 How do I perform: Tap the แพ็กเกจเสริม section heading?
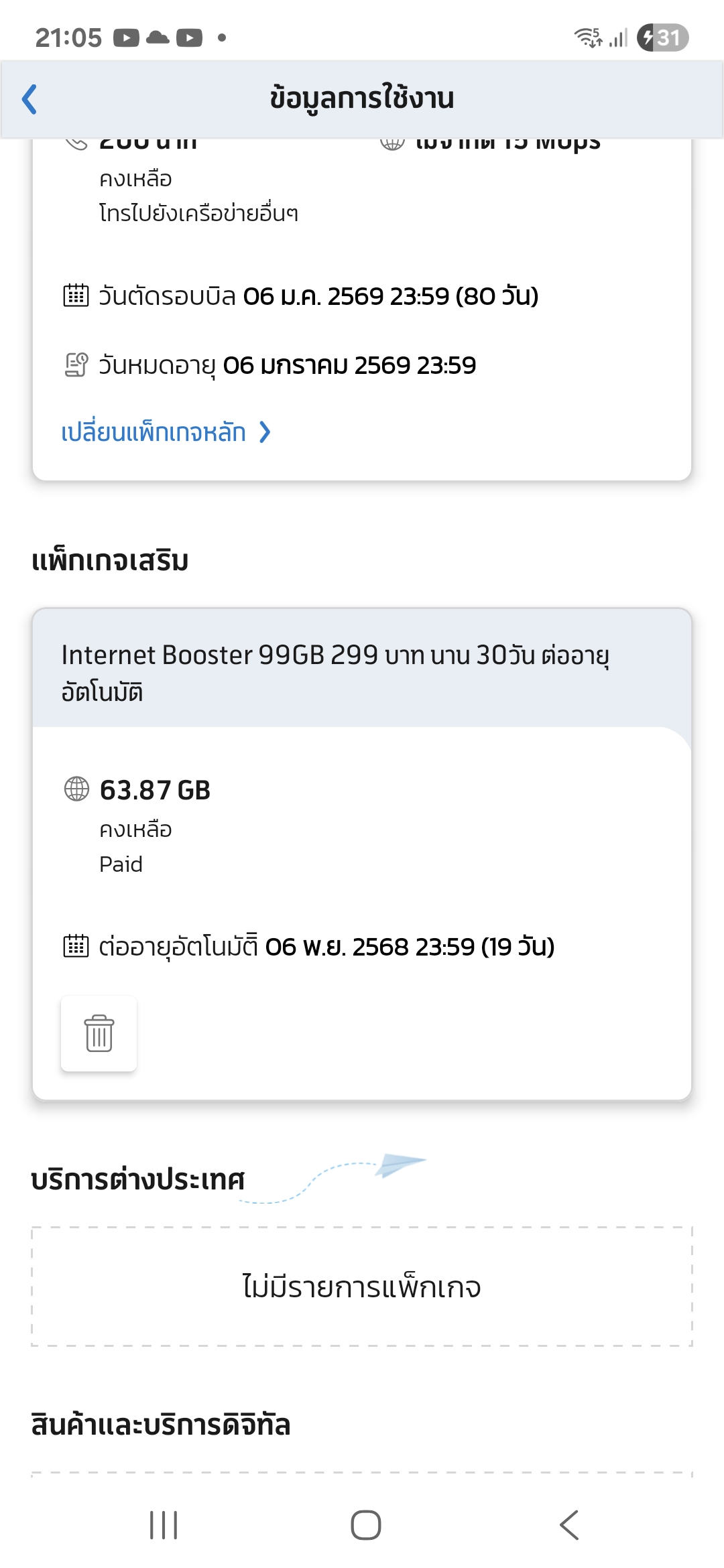click(110, 560)
